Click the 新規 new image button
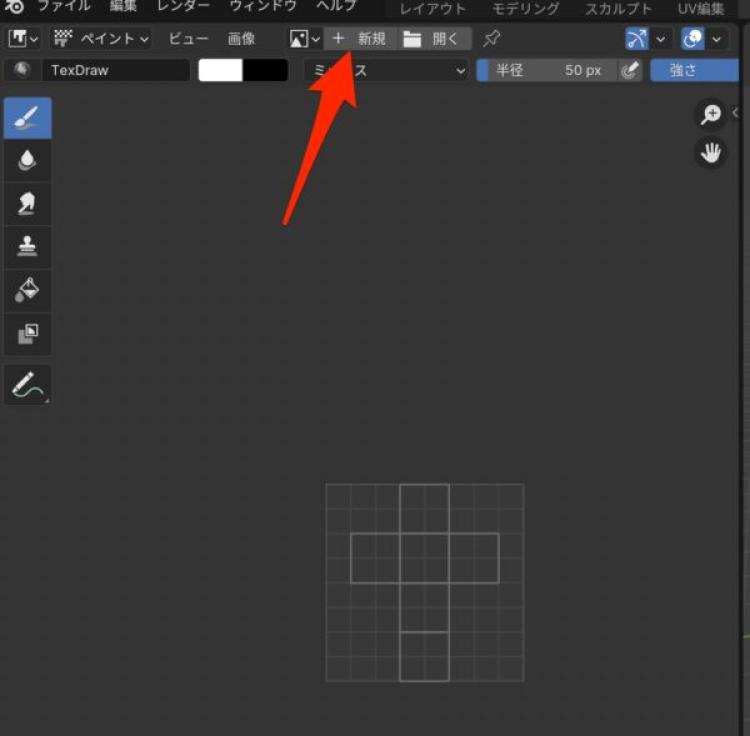The height and width of the screenshot is (736, 750). click(360, 39)
